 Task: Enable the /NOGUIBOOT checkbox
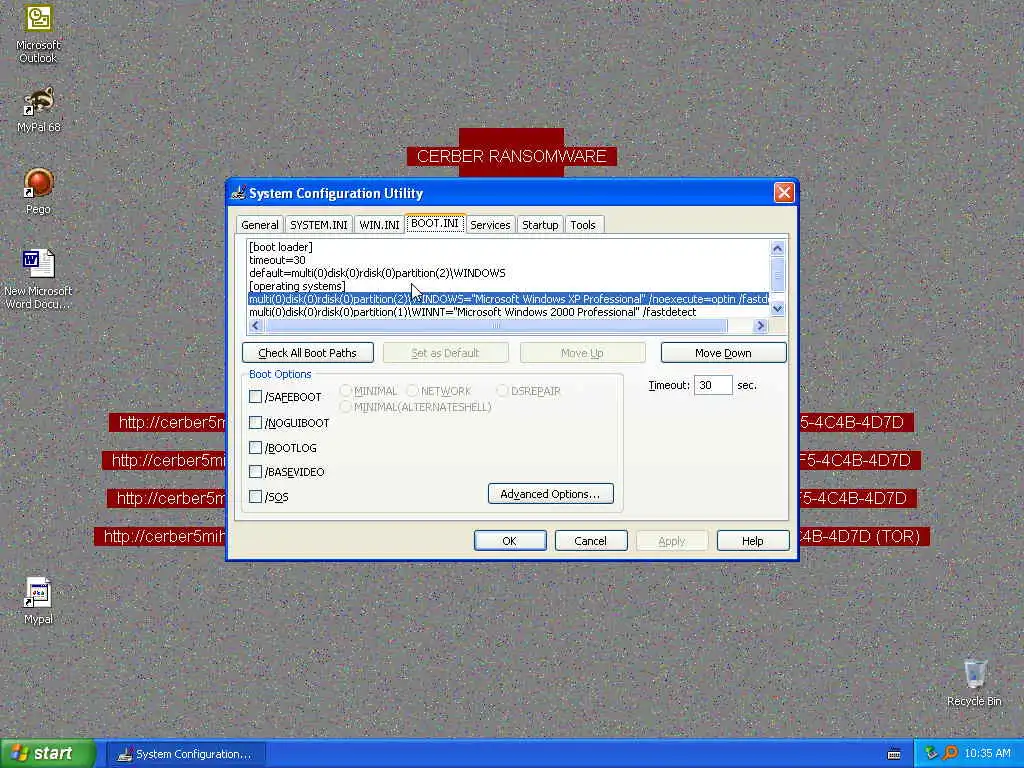tap(255, 423)
